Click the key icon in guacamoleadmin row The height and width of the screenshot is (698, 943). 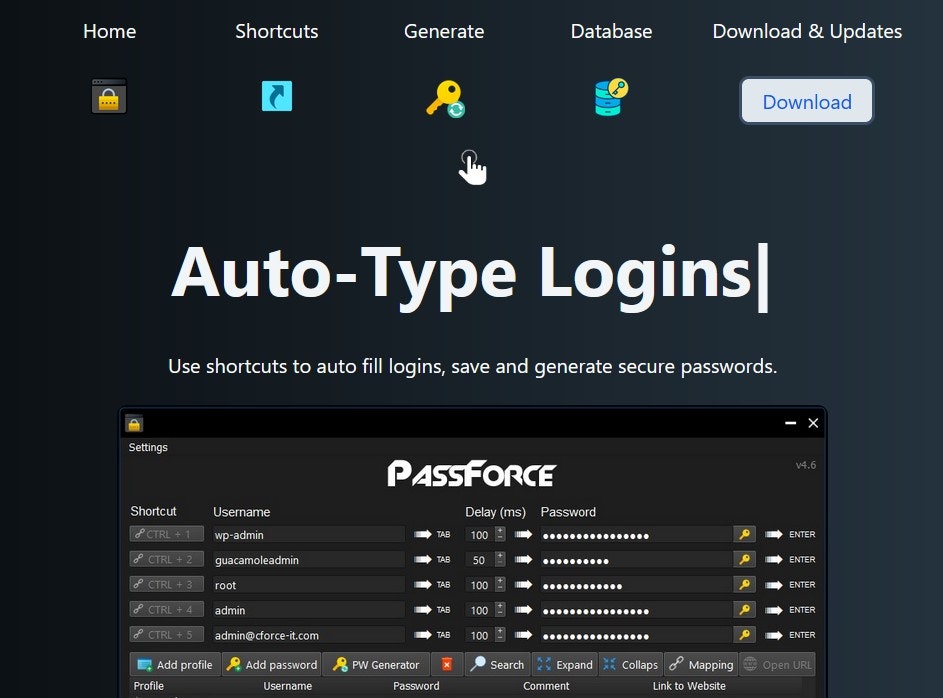[x=745, y=560]
